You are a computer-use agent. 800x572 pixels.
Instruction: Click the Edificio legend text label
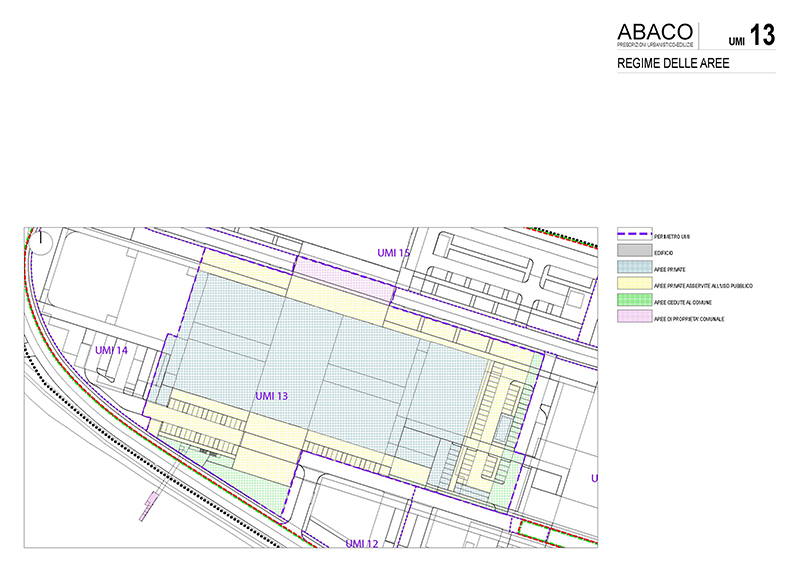click(x=664, y=253)
